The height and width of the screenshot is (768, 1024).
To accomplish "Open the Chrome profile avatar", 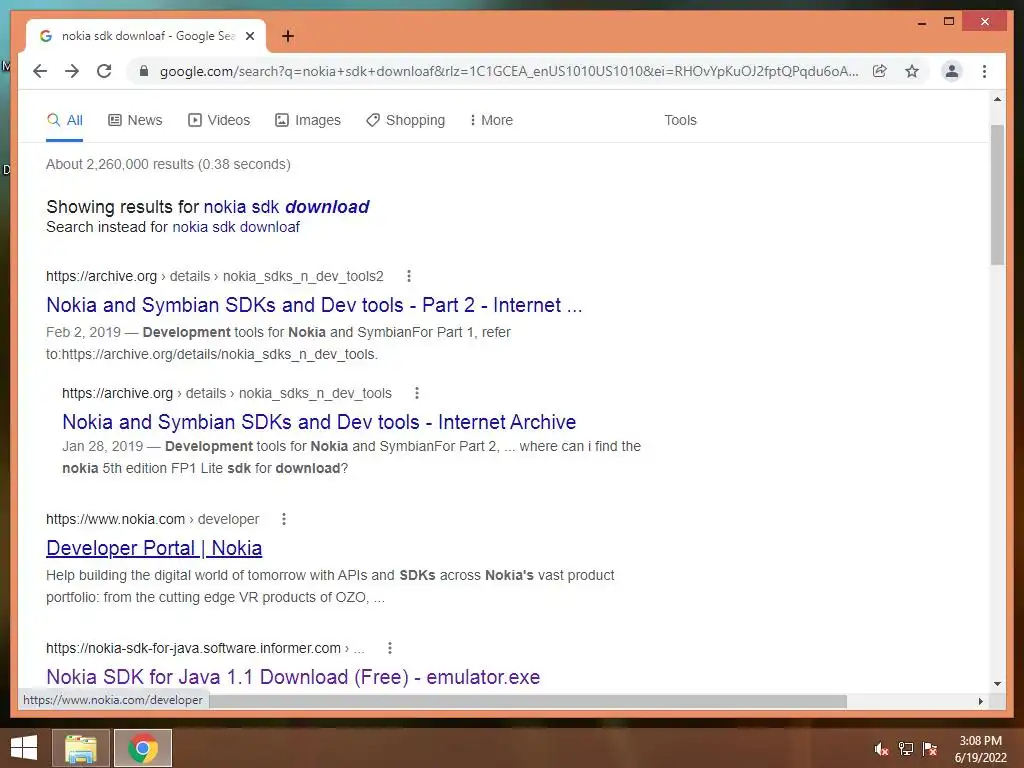I will [952, 71].
